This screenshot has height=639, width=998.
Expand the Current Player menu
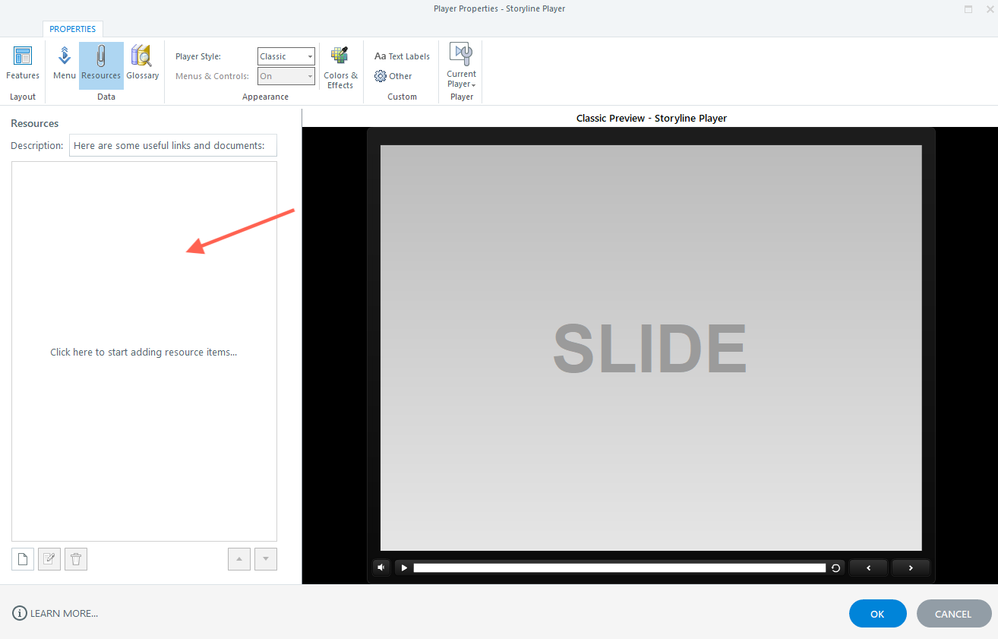461,67
